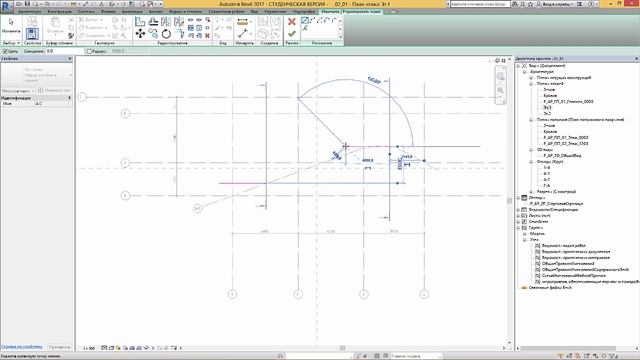Collapse the Identity Data section in Properties
This screenshot has width=640, height=360.
(69, 98)
